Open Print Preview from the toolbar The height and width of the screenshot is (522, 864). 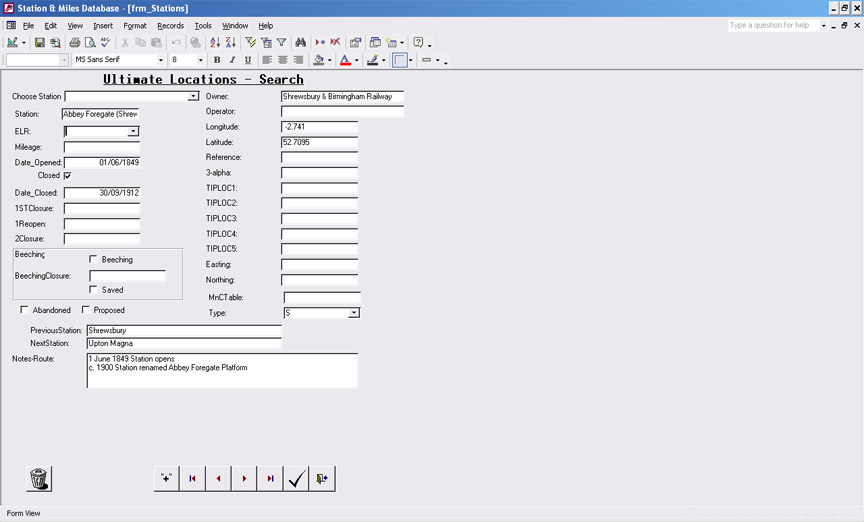tap(90, 42)
